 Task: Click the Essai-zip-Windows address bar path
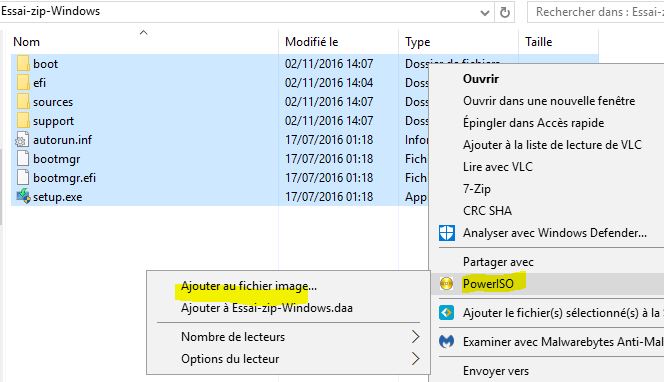pyautogui.click(x=50, y=11)
